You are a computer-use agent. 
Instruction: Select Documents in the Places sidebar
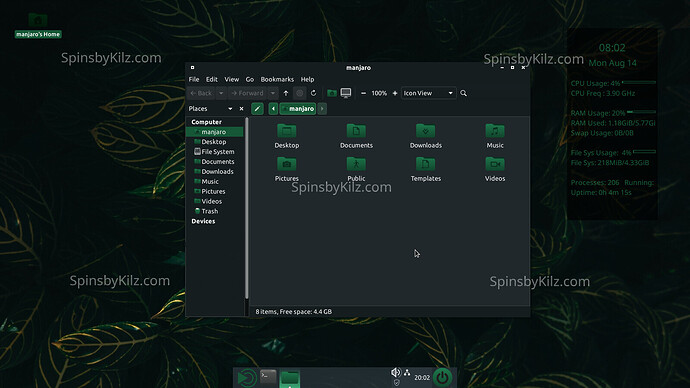point(214,161)
